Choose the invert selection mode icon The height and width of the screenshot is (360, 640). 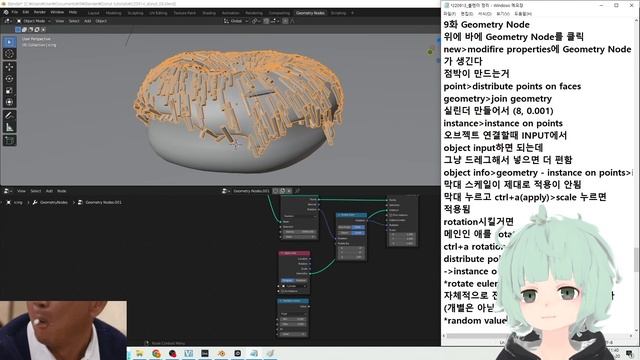[37, 29]
